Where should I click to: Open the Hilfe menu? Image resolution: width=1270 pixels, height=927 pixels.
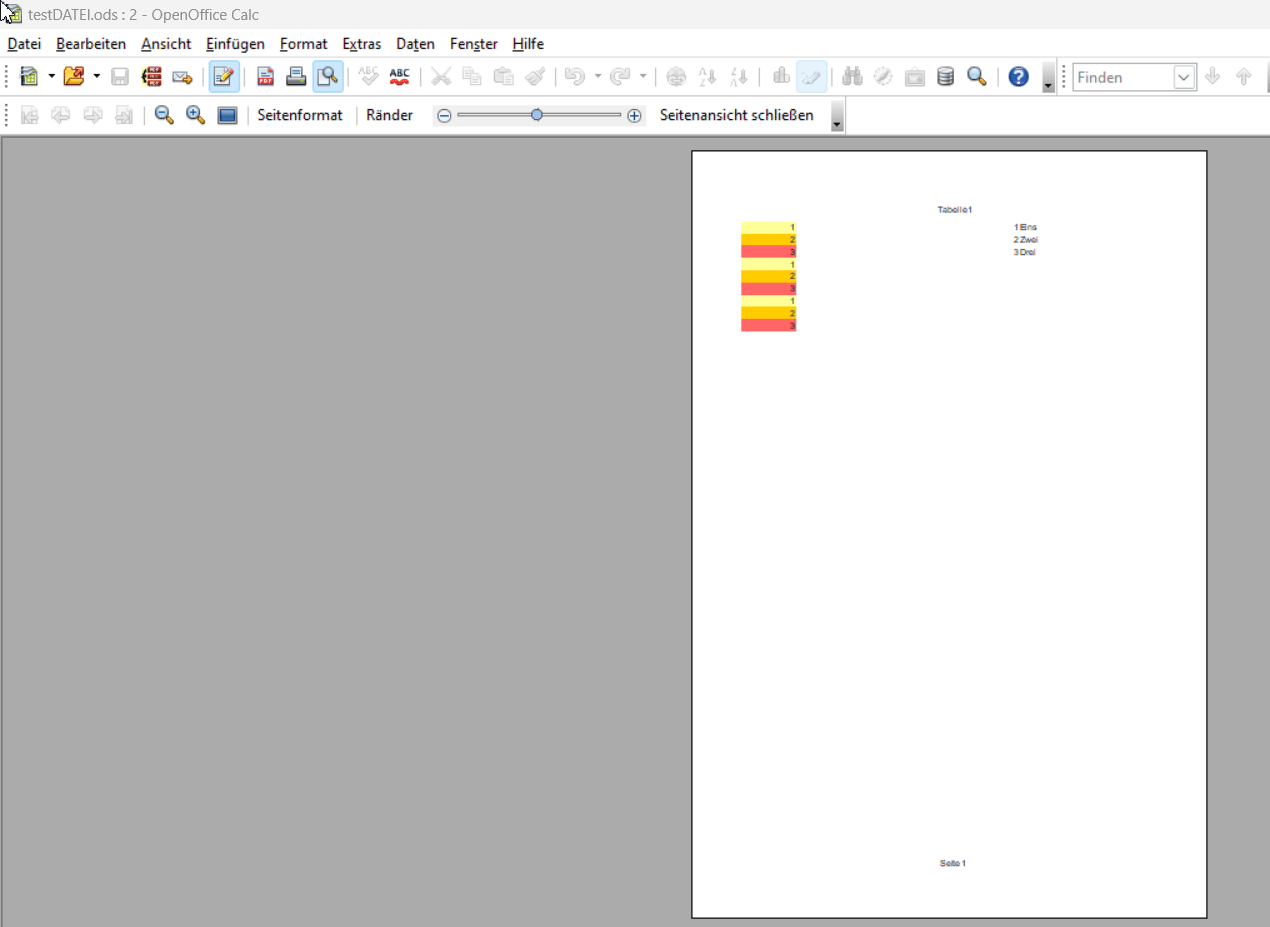(x=528, y=44)
